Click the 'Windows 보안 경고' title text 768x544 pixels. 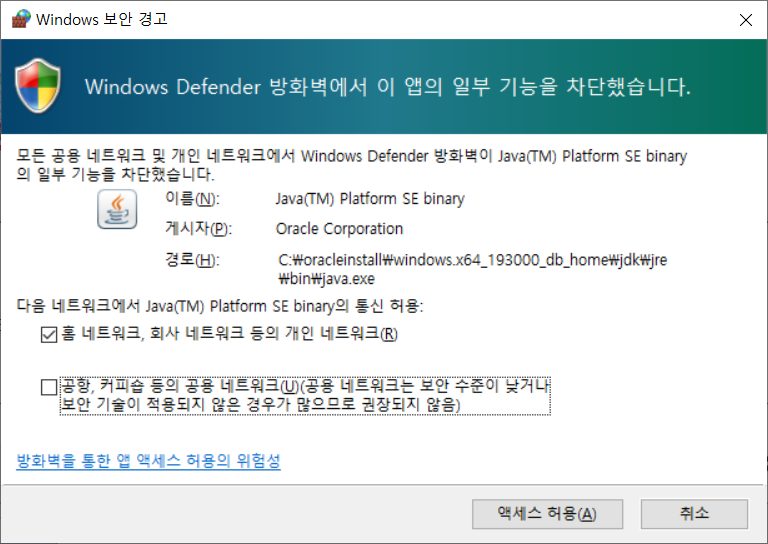[x=102, y=19]
